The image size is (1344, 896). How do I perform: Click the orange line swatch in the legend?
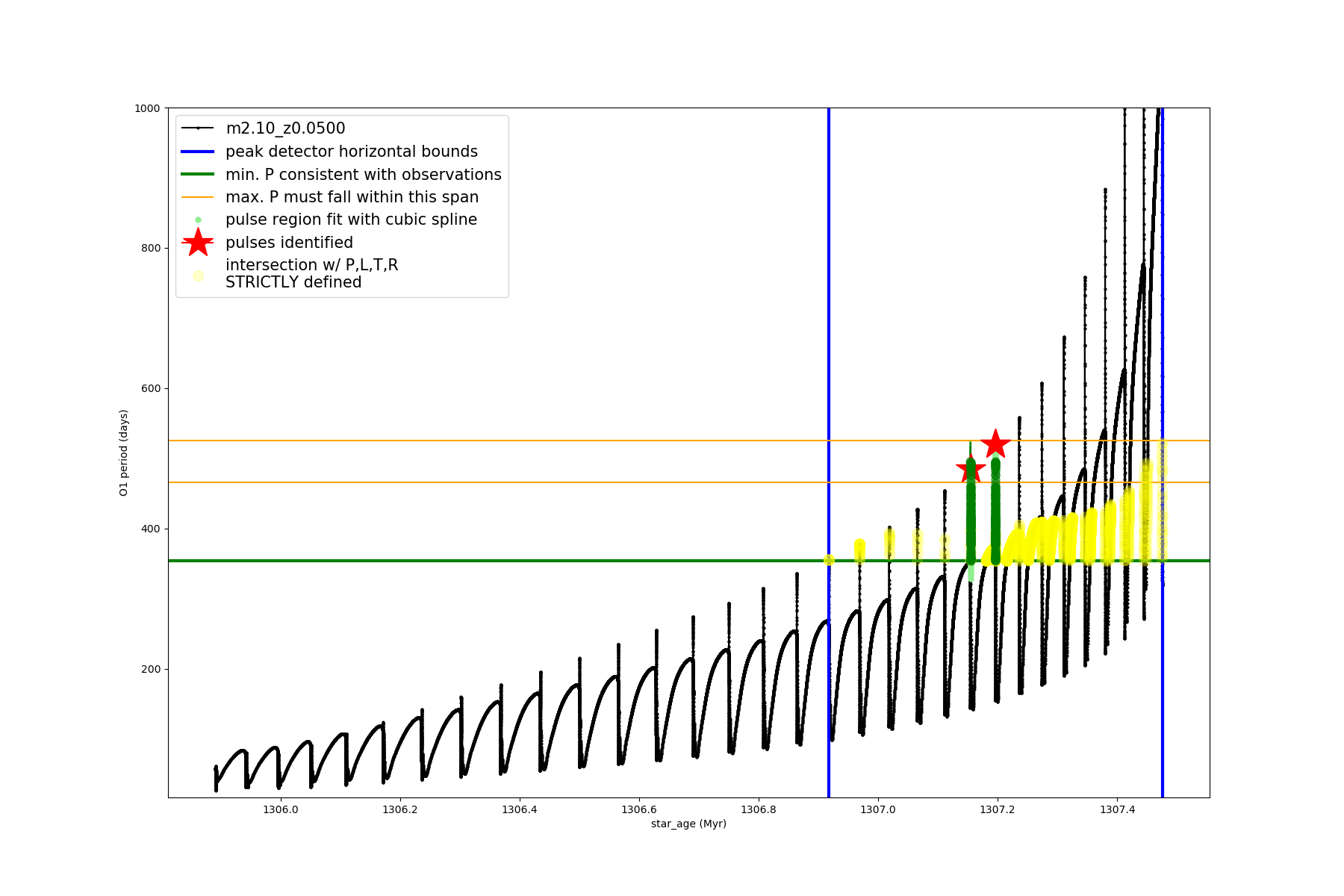(x=198, y=197)
